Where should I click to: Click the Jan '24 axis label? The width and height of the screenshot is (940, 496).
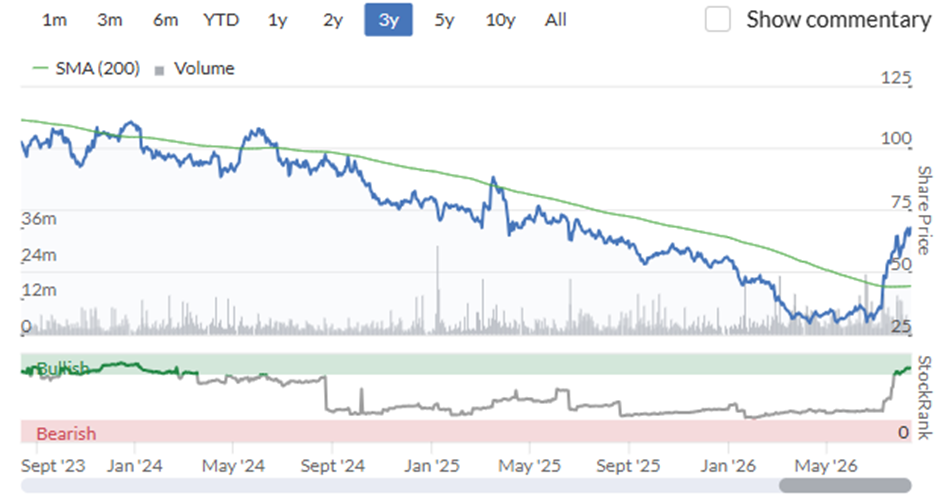[x=134, y=466]
